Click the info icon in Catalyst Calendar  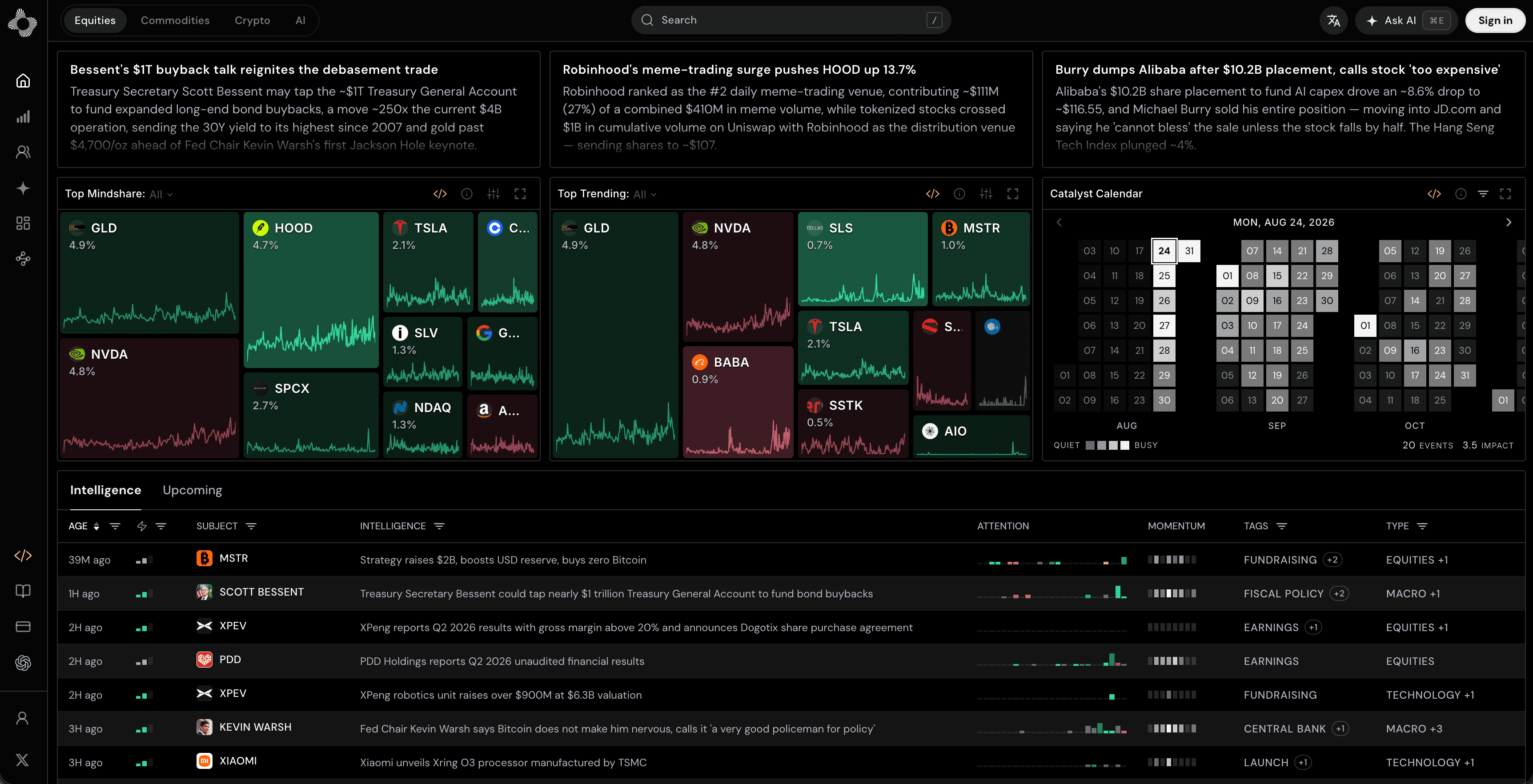(1461, 194)
